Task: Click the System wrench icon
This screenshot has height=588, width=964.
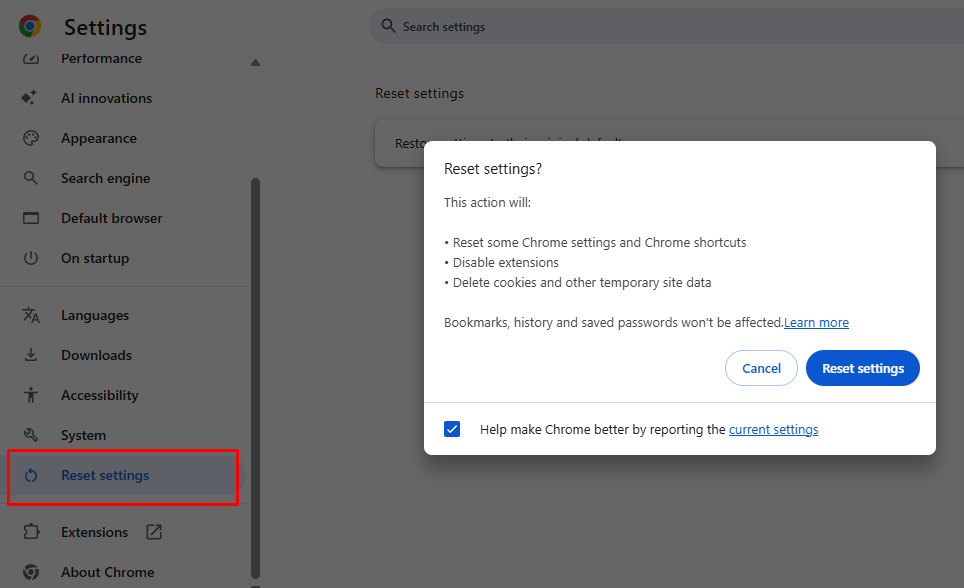Action: [x=30, y=435]
